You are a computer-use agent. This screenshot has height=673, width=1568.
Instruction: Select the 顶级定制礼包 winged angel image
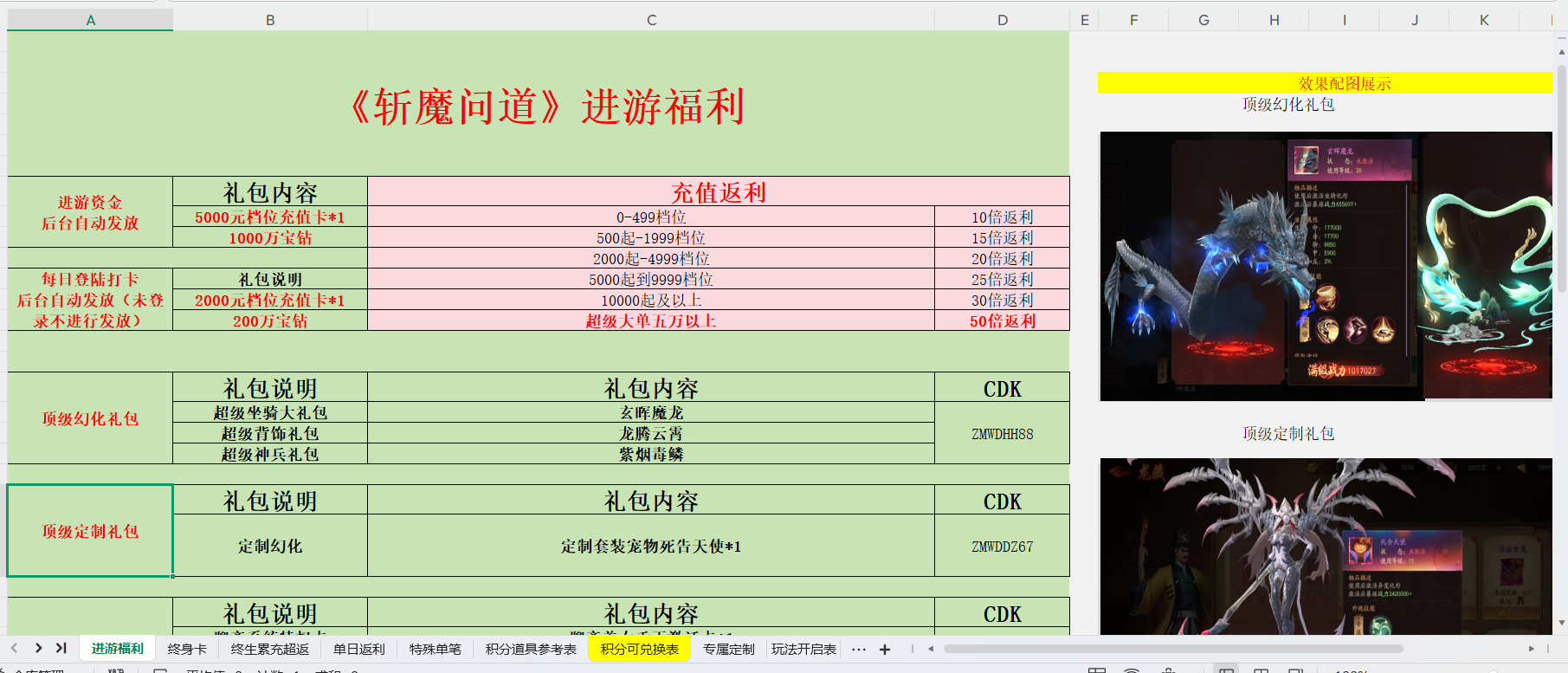click(x=1325, y=546)
